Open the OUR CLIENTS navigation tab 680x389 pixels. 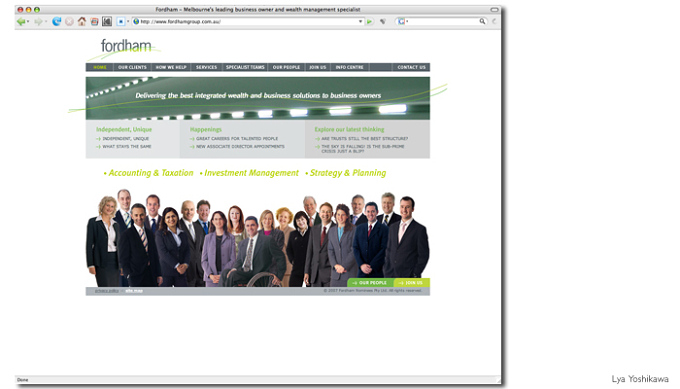(132, 67)
